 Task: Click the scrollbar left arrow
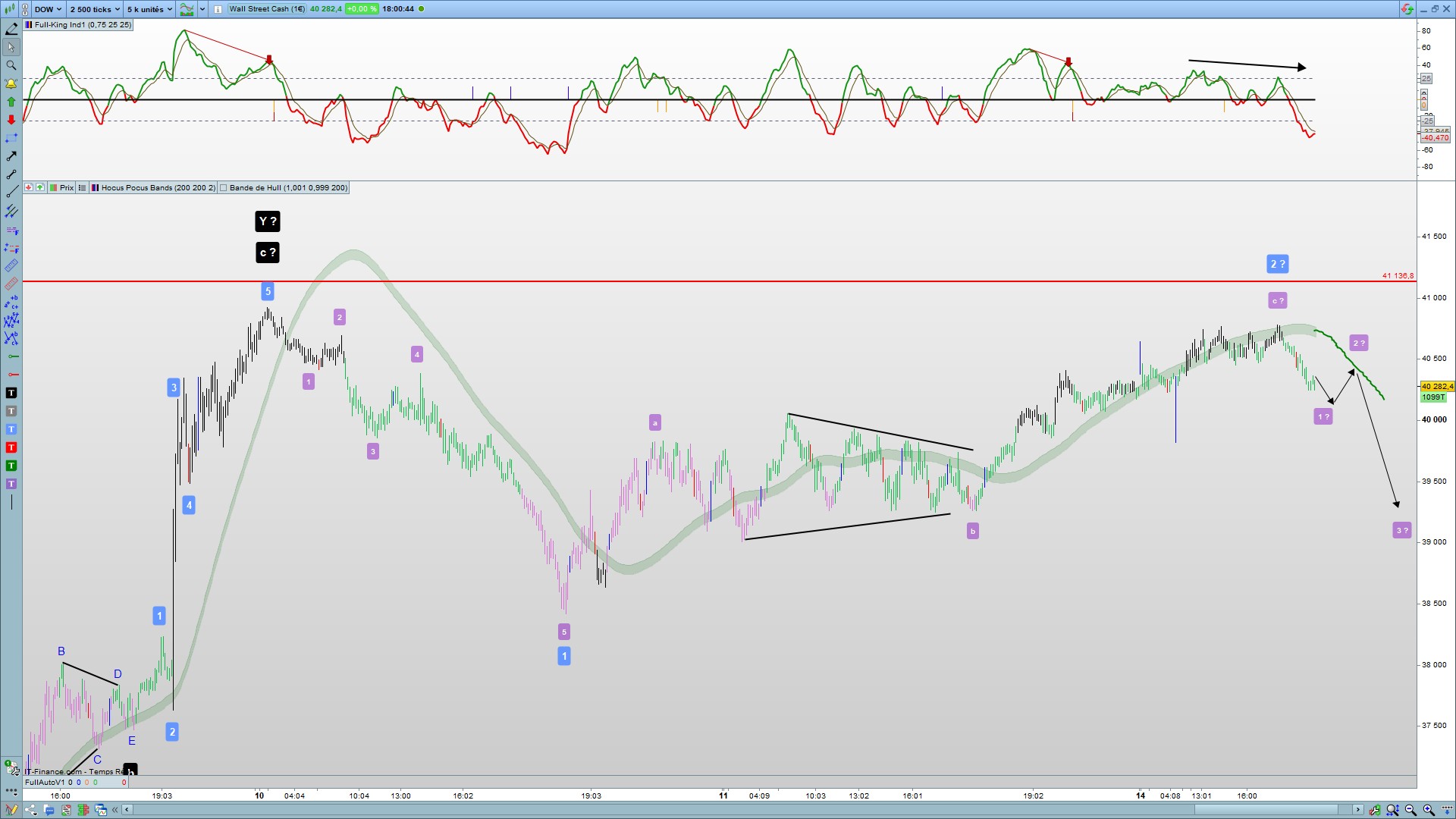tap(127, 810)
